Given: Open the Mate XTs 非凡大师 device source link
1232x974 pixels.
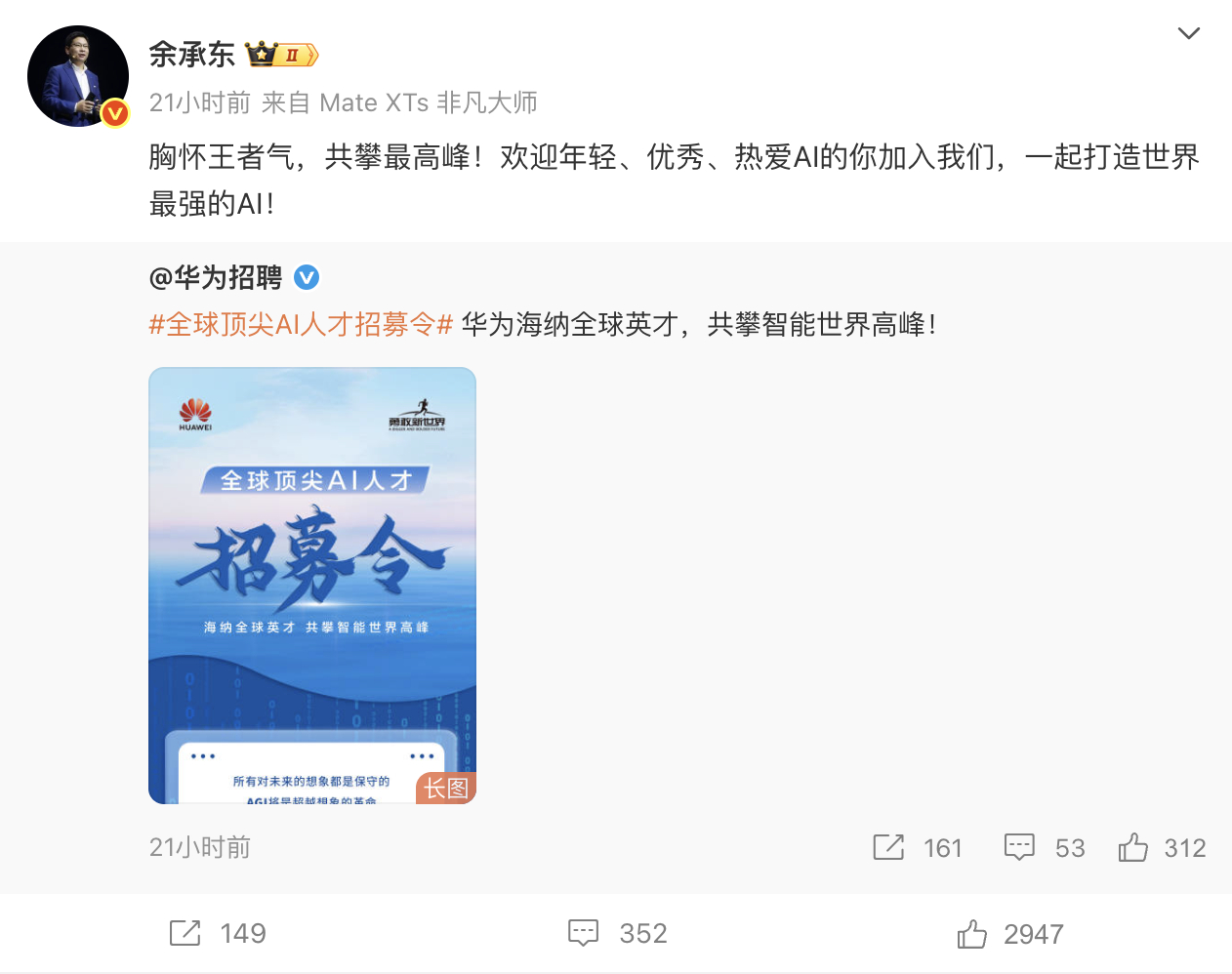Looking at the screenshot, I should (x=429, y=102).
